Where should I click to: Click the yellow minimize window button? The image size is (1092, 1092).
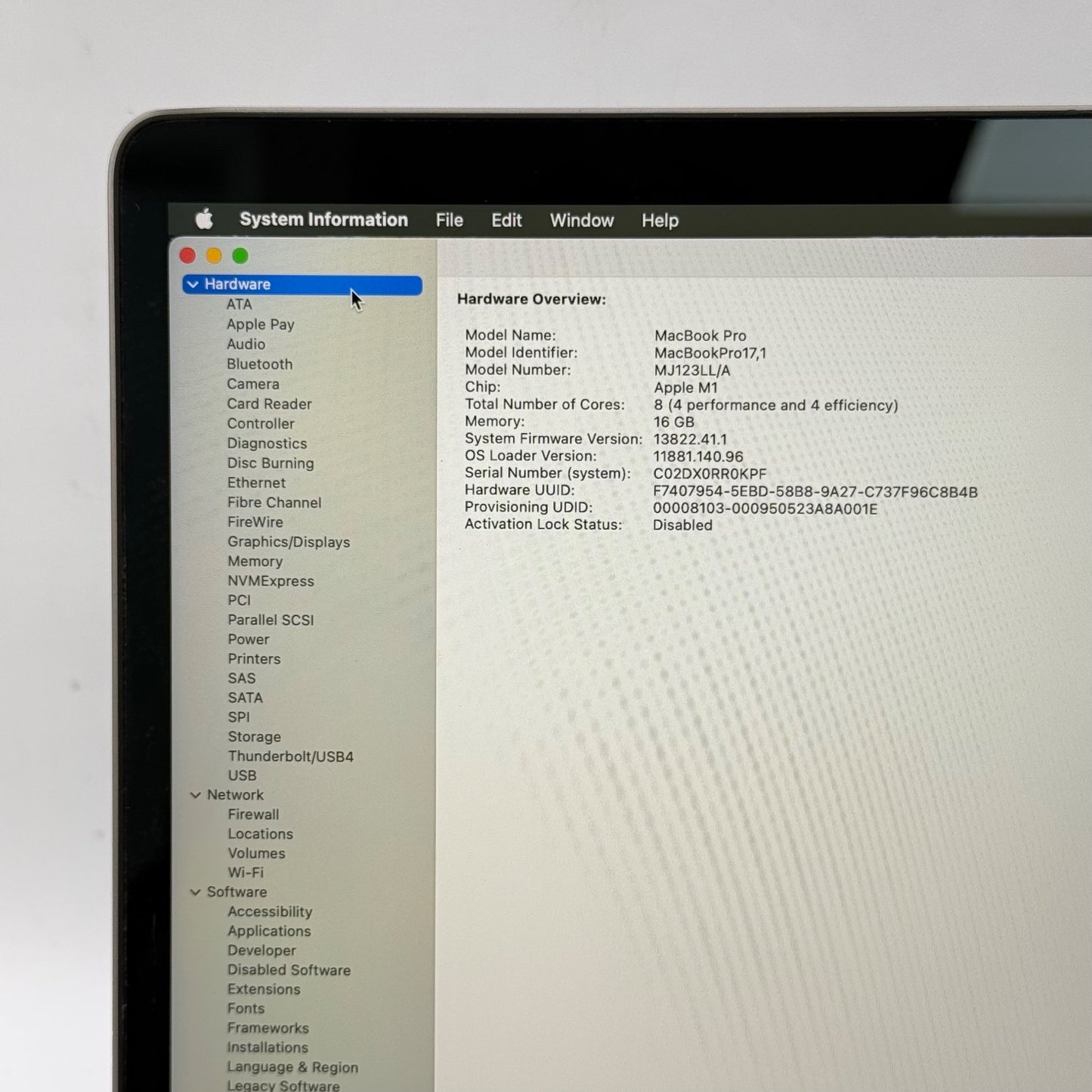pos(214,256)
